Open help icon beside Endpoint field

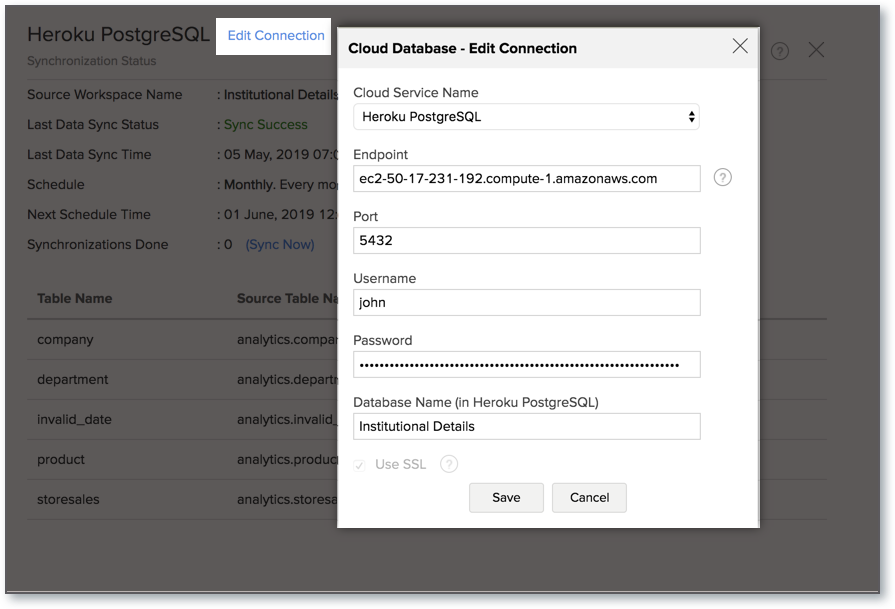[x=723, y=178]
